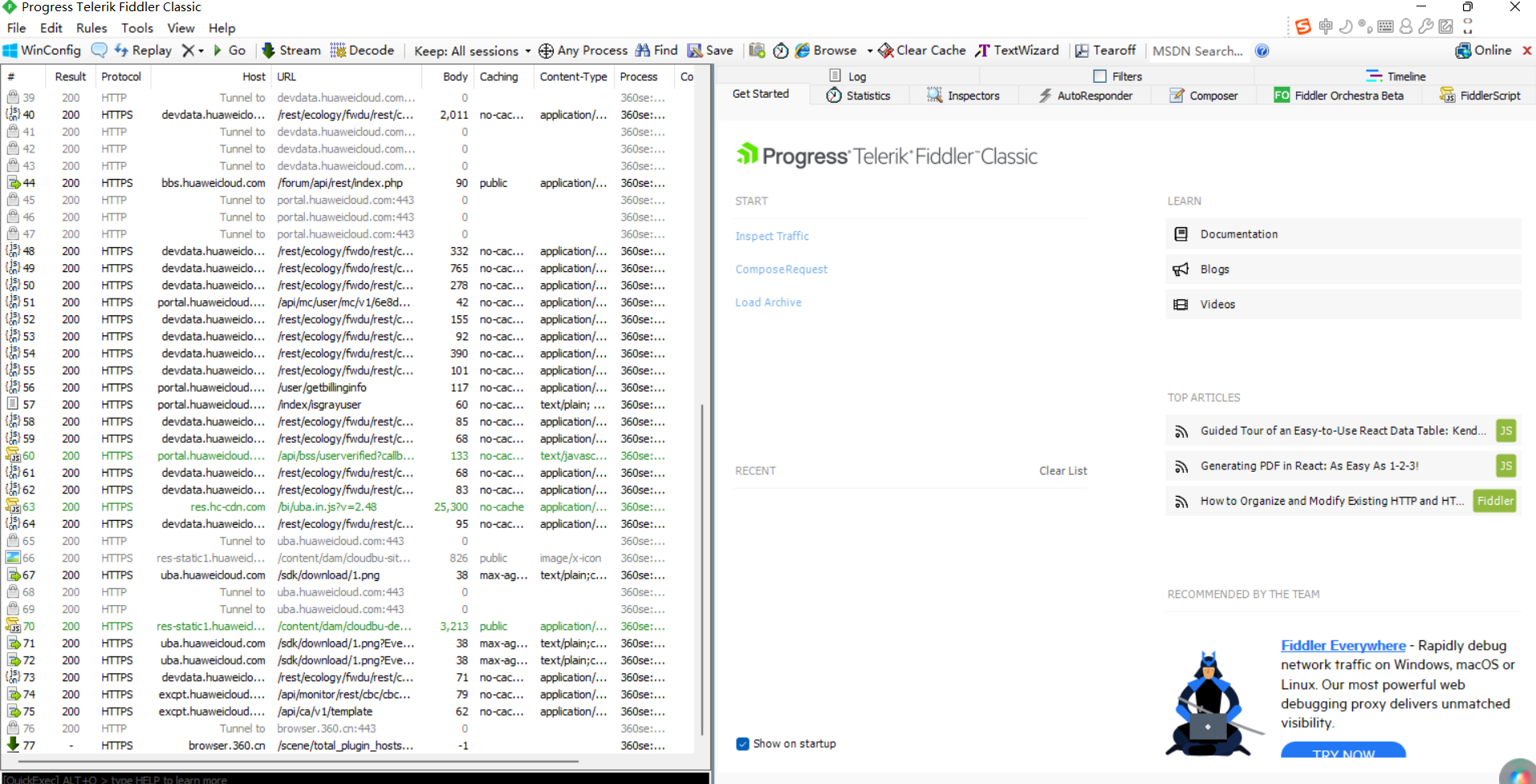Open the FiddlerScript tab
This screenshot has height=784, width=1536.
coord(1480,95)
